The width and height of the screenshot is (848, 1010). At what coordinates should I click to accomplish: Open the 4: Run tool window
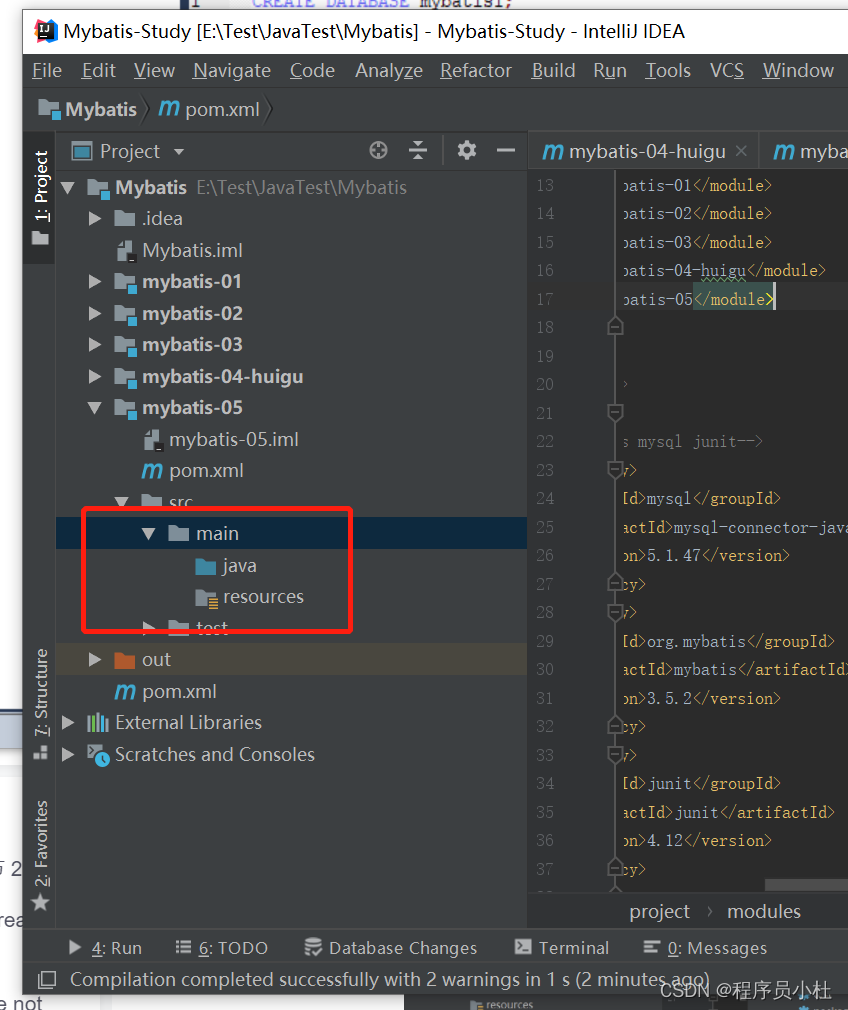(x=106, y=948)
